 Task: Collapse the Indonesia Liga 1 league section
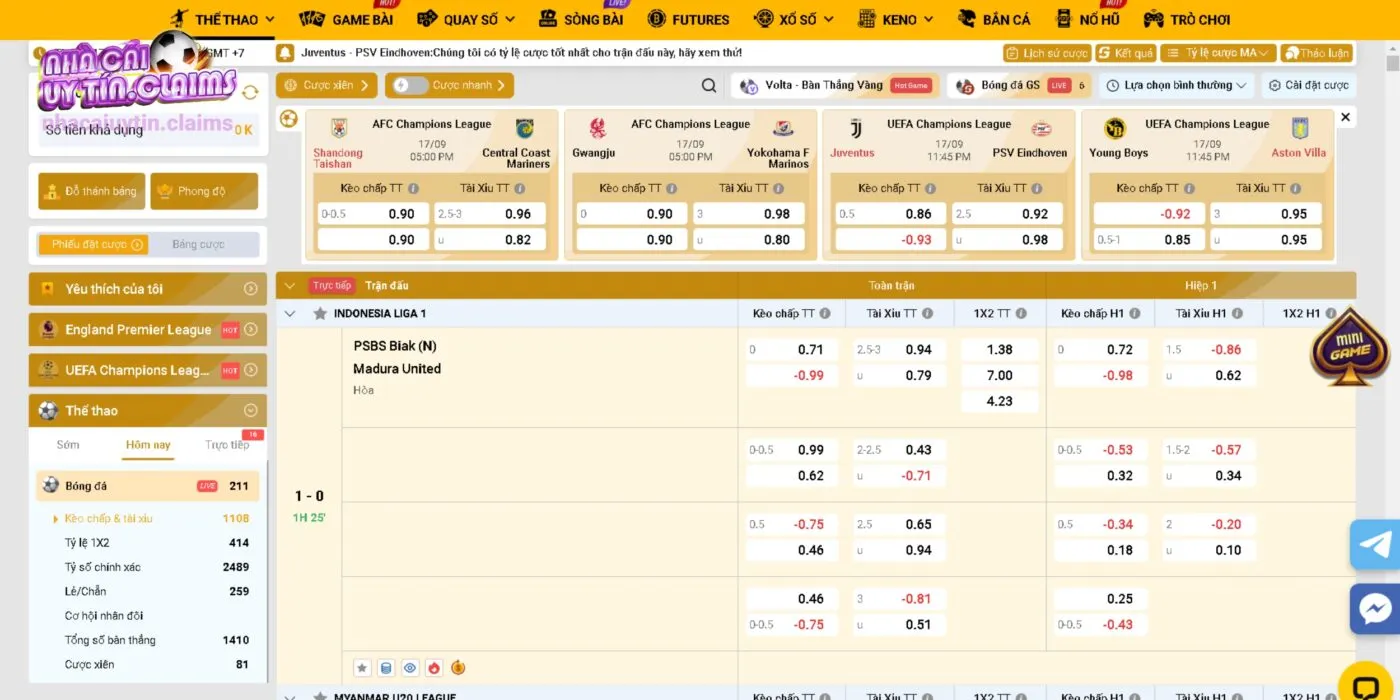(x=290, y=314)
